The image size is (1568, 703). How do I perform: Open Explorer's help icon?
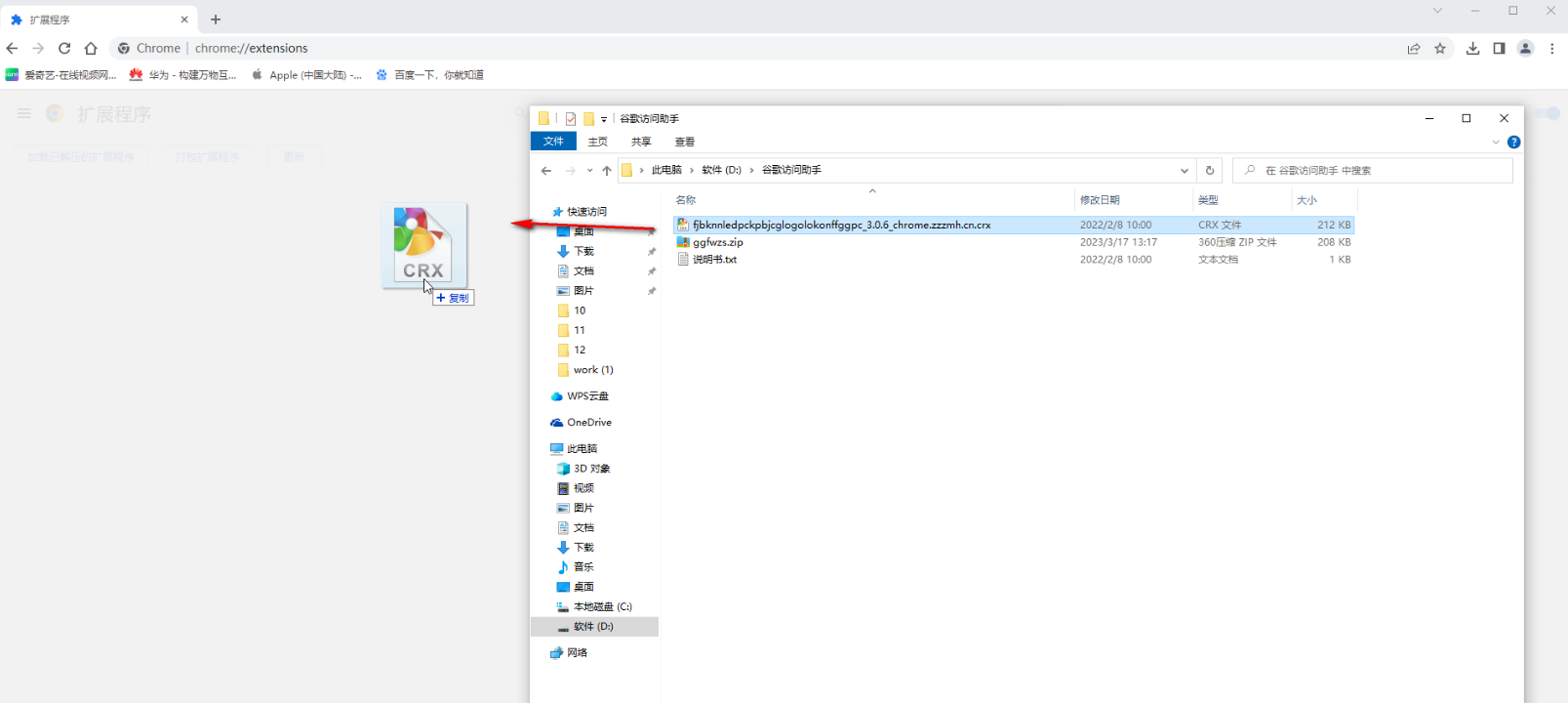click(x=1514, y=143)
